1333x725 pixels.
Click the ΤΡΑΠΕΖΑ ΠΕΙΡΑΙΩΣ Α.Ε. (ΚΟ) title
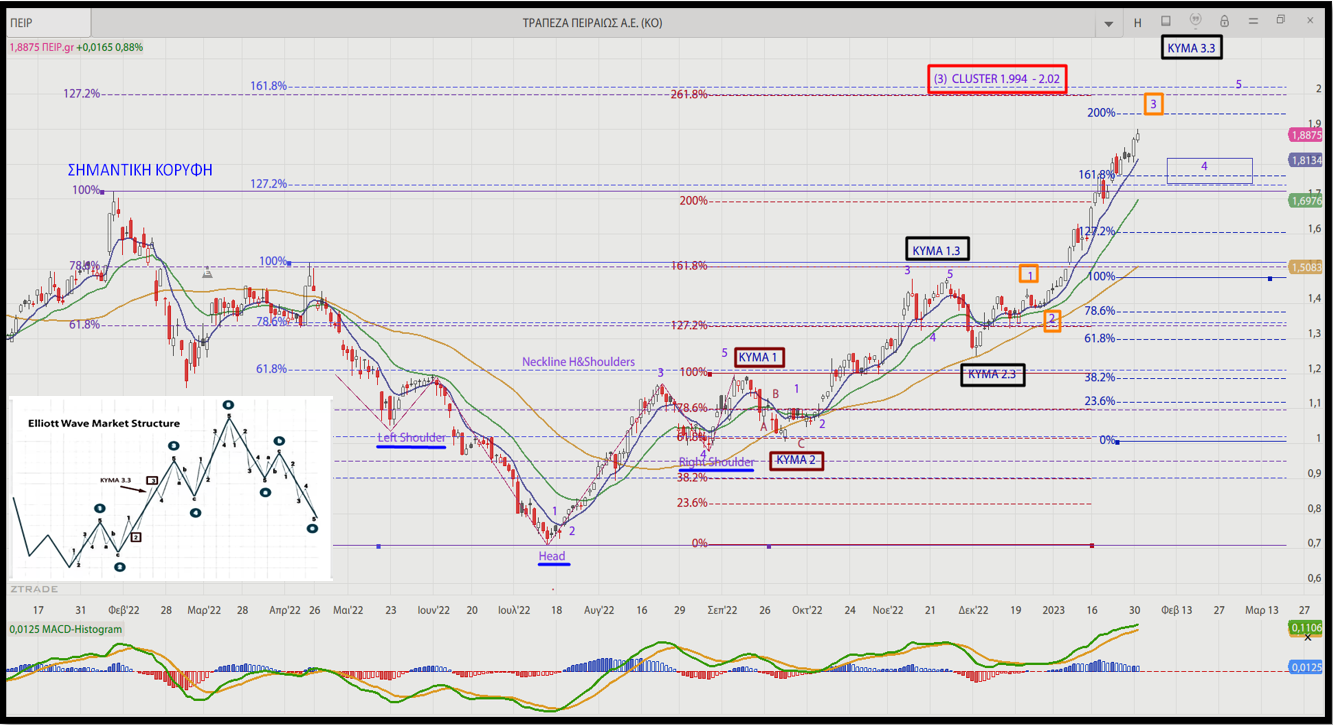(593, 23)
